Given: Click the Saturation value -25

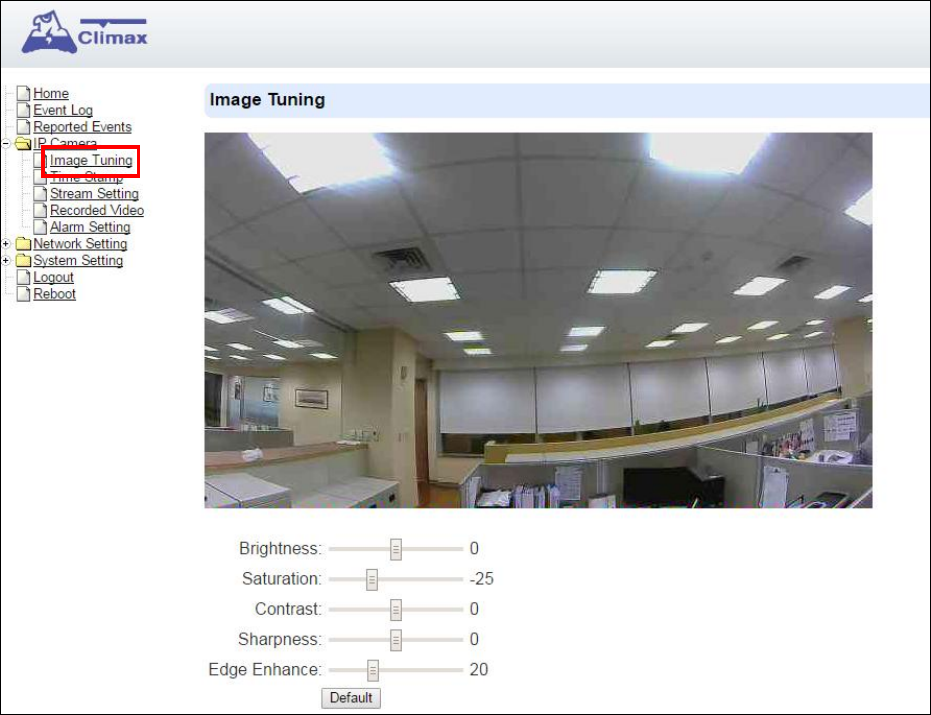Looking at the screenshot, I should point(482,579).
